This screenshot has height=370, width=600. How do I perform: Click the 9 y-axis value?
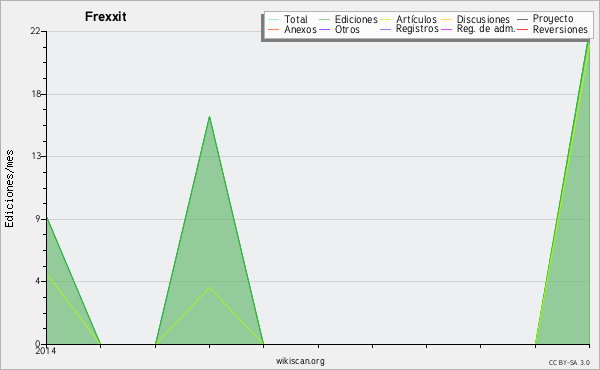[x=38, y=219]
